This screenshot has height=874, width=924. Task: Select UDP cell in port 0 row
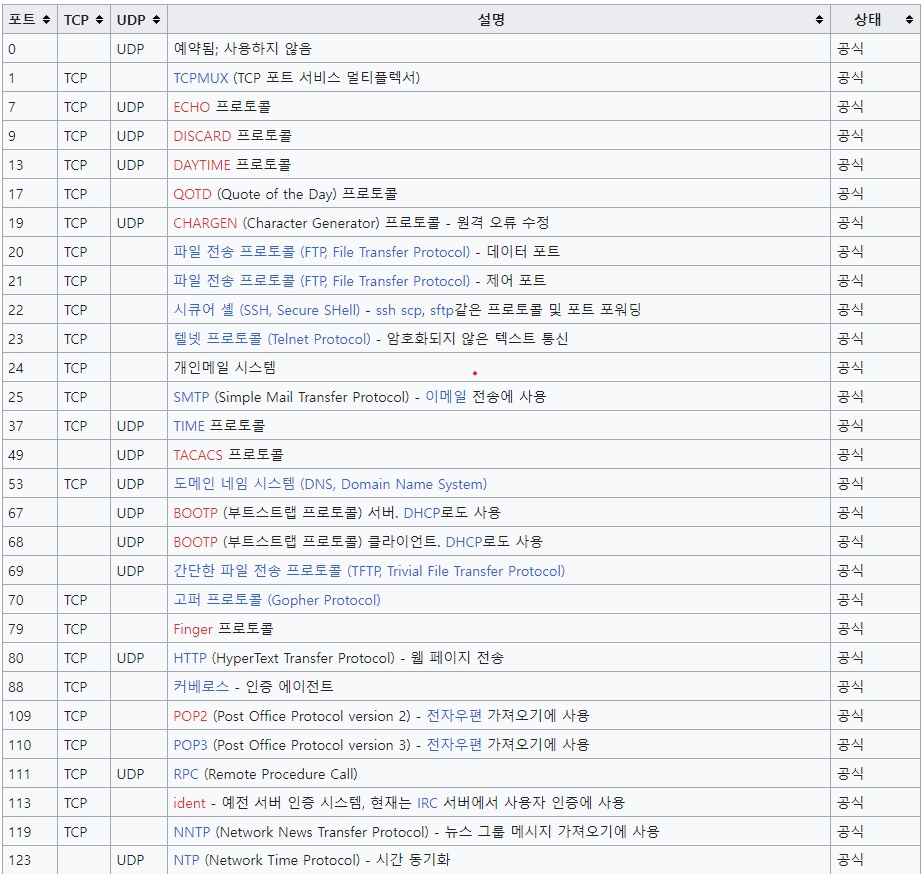139,48
